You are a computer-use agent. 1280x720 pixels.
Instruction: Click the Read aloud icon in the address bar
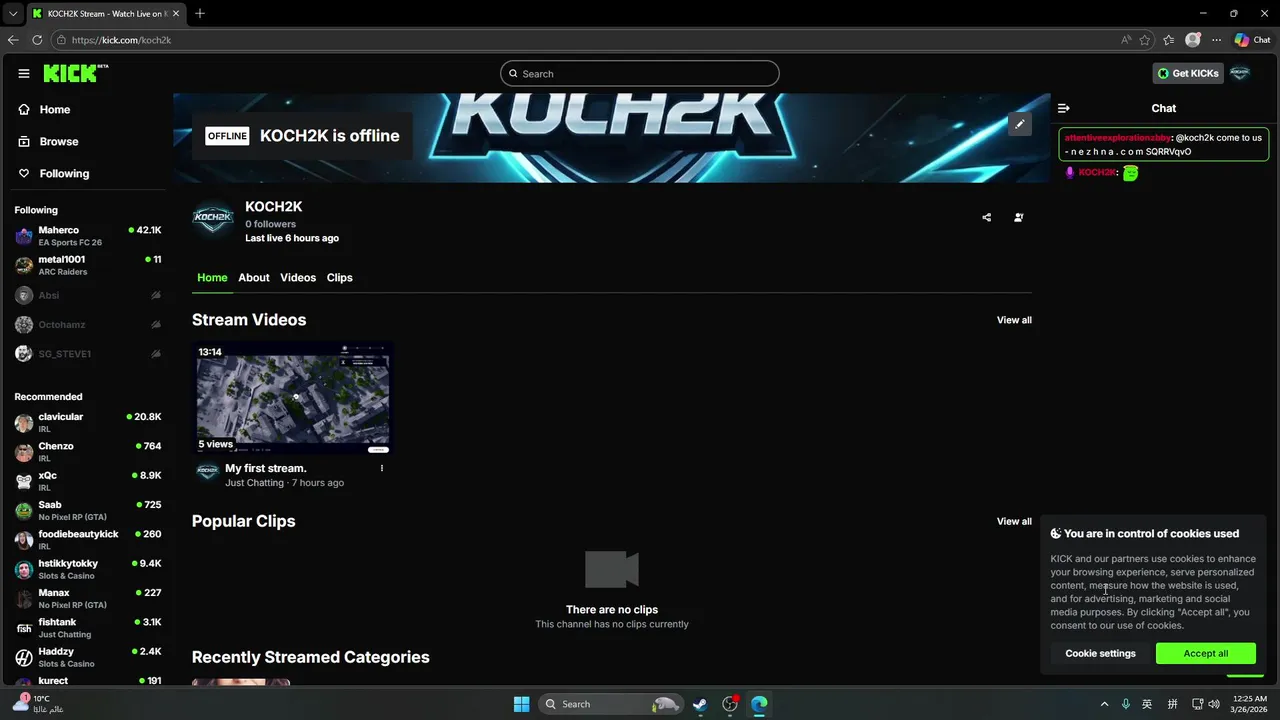1126,40
